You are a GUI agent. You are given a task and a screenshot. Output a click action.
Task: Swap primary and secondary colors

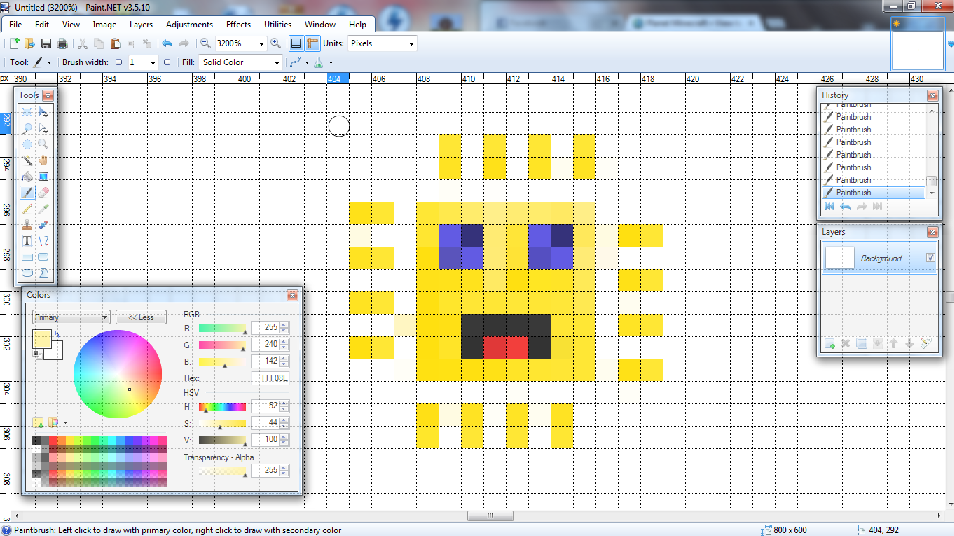57,334
